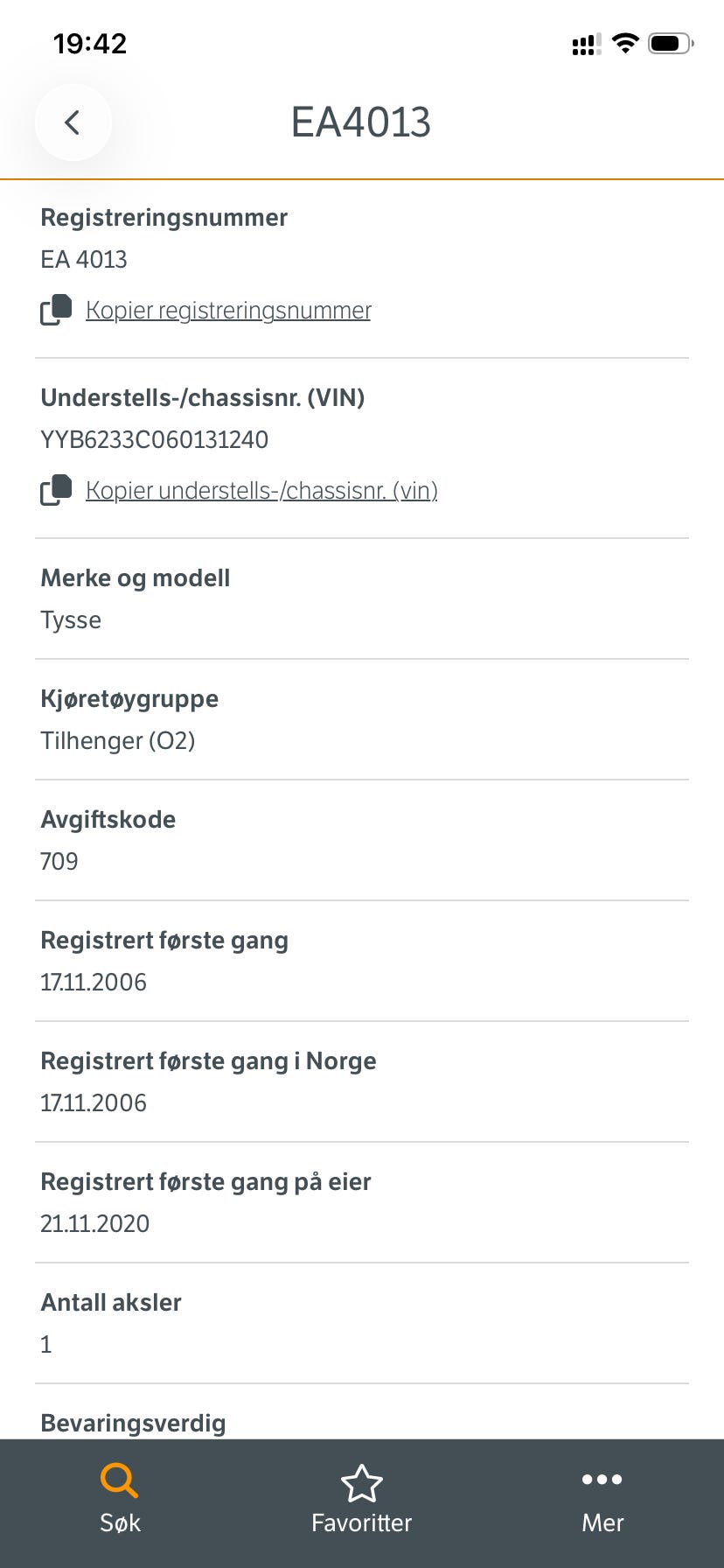Screen dimensions: 724x1568
Task: Tap the Antall aksler row
Action: 362,1323
